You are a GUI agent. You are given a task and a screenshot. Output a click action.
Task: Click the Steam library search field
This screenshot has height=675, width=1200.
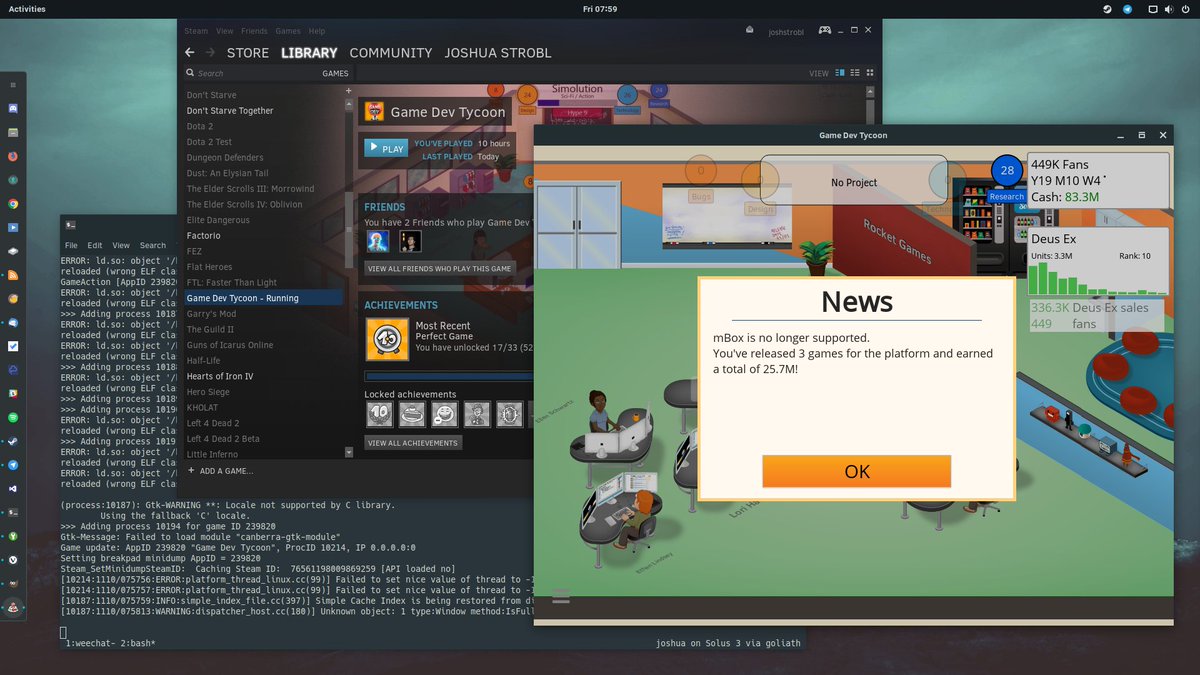(250, 73)
